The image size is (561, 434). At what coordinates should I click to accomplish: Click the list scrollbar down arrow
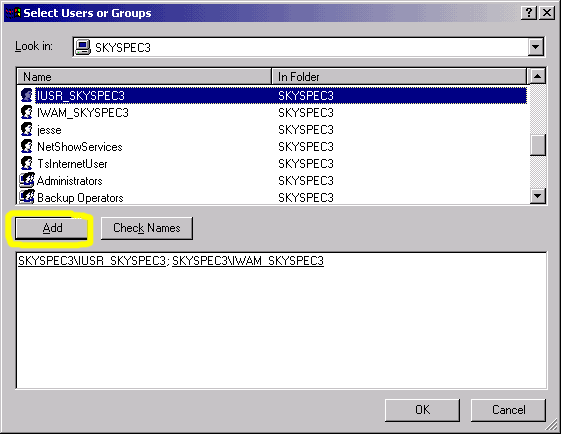(537, 196)
